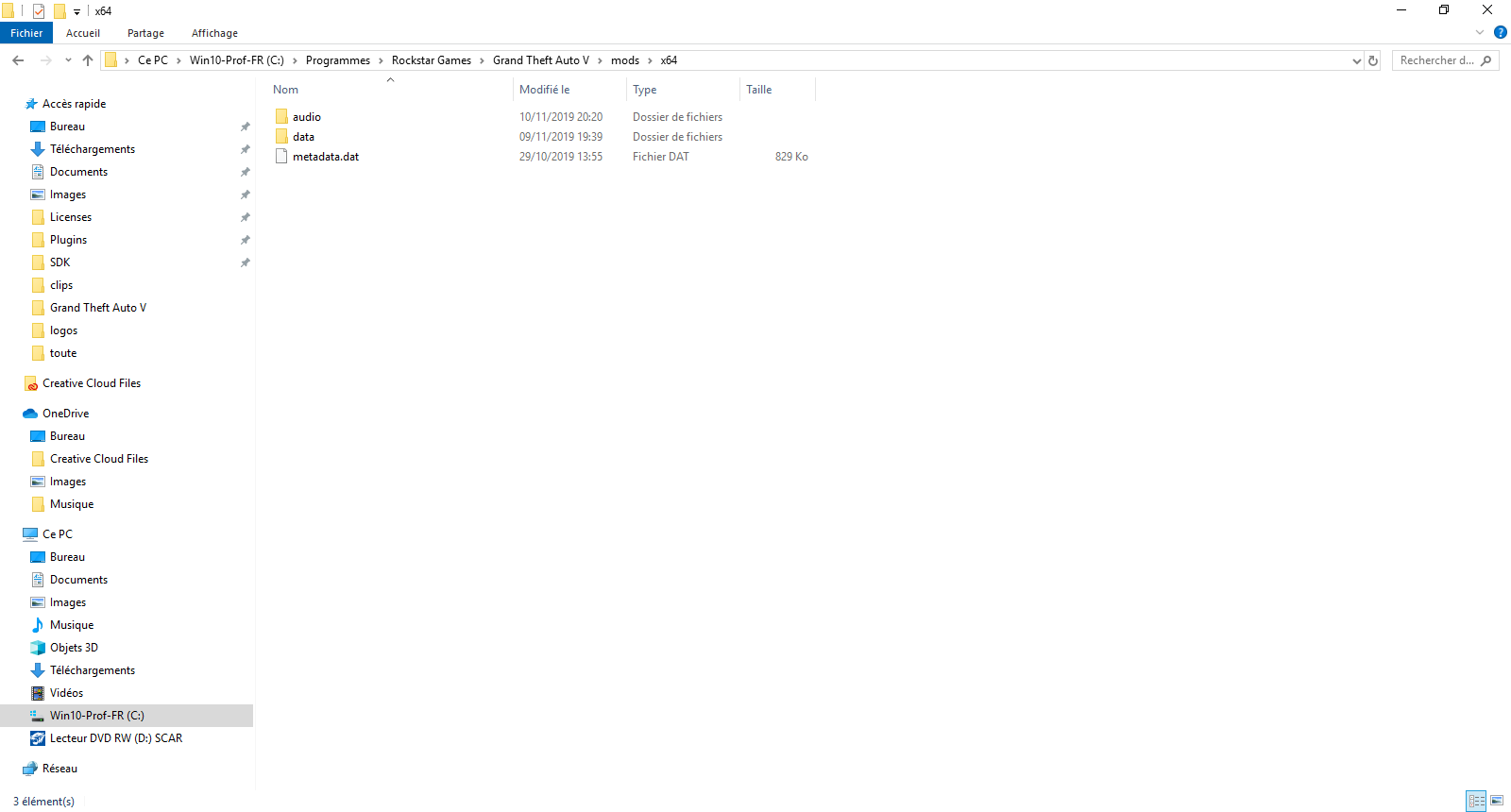Expand the breadcrumb chevron after Programmes
This screenshot has width=1511, height=812.
click(x=382, y=60)
